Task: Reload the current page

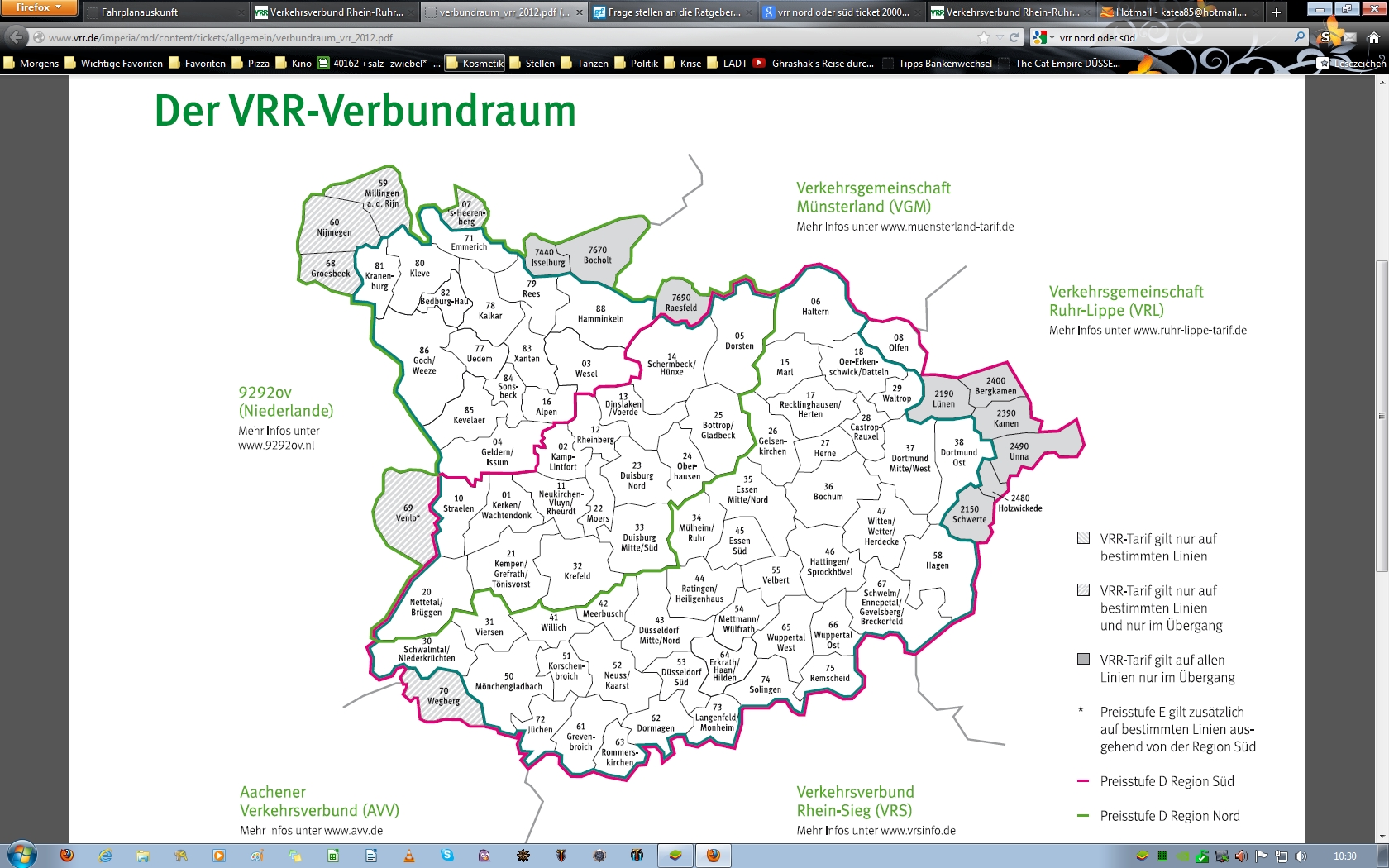Action: [1014, 37]
